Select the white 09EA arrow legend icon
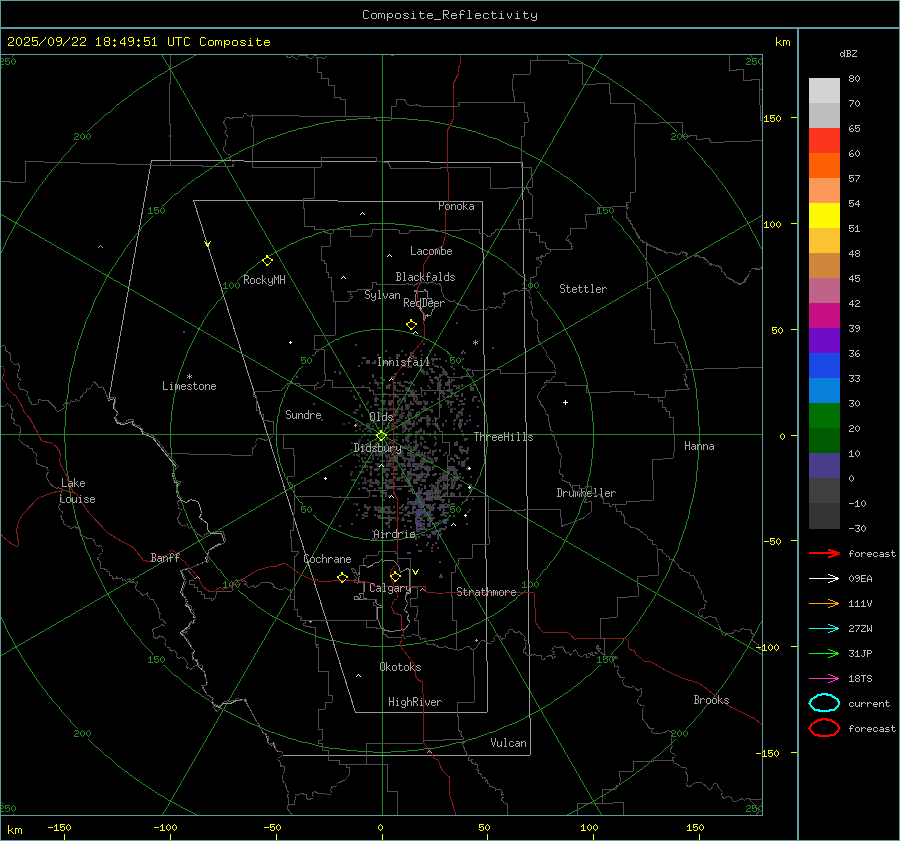This screenshot has width=900, height=841. (823, 578)
